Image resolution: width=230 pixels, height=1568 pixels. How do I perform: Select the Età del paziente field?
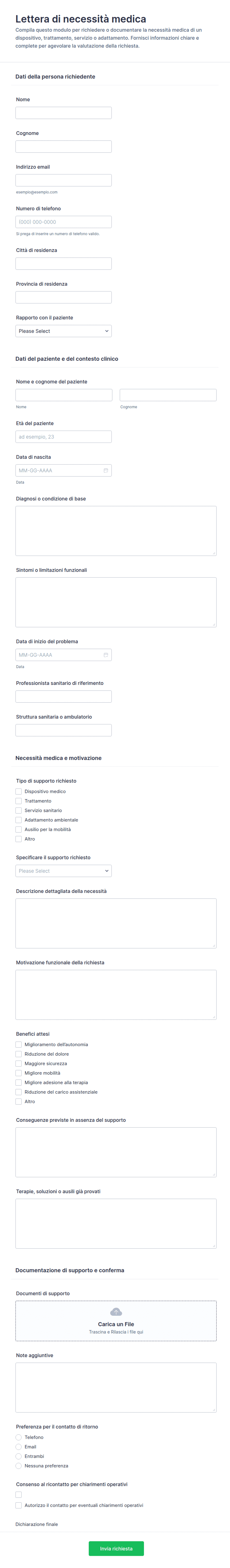pos(63,436)
